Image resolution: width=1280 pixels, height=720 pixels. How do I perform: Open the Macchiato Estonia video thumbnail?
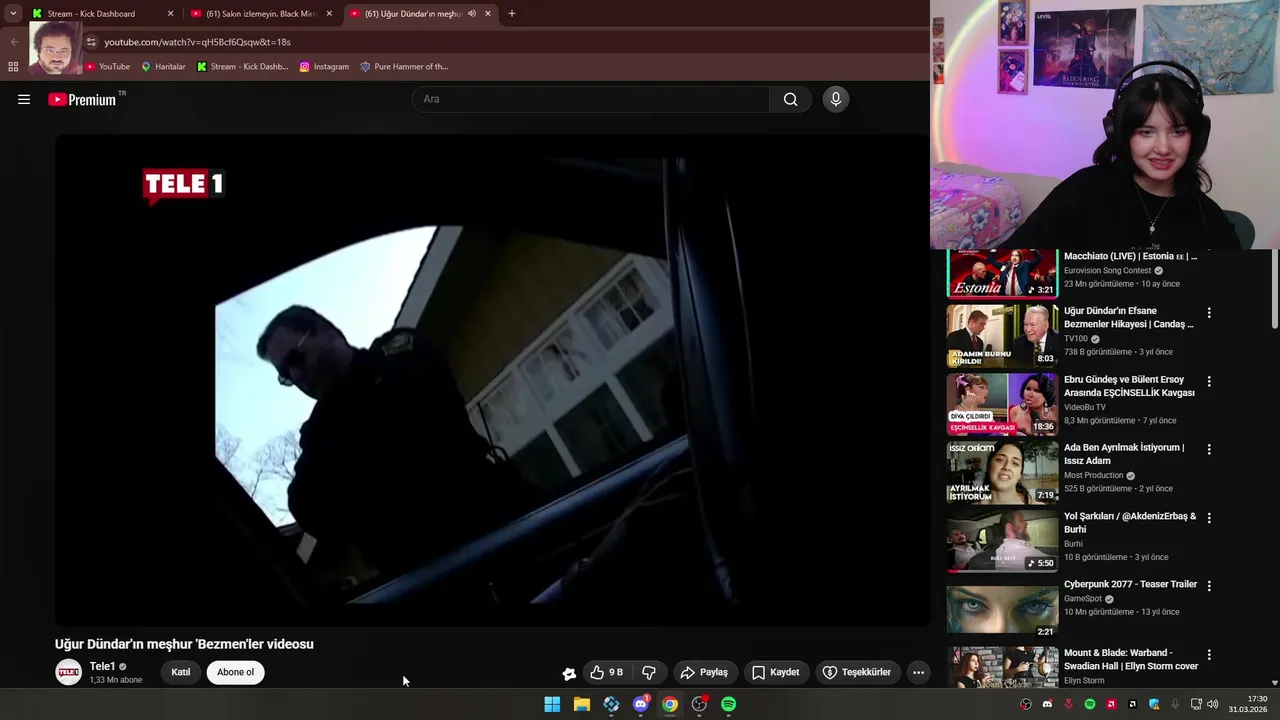(x=1002, y=273)
